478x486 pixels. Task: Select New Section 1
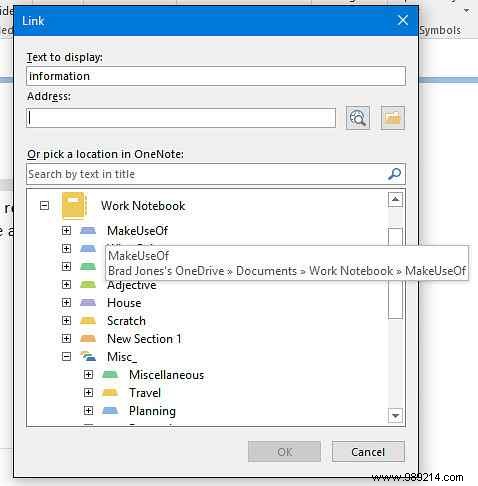(144, 339)
